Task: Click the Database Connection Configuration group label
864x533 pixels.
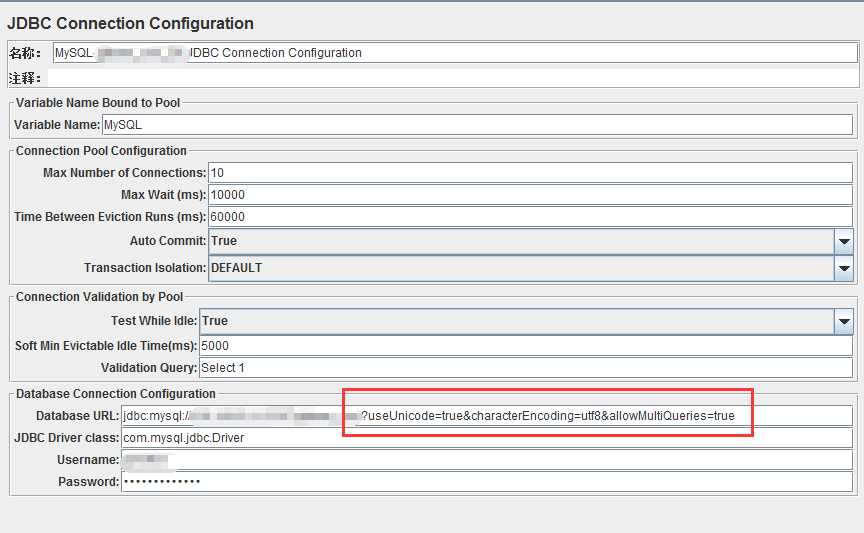Action: click(x=116, y=394)
